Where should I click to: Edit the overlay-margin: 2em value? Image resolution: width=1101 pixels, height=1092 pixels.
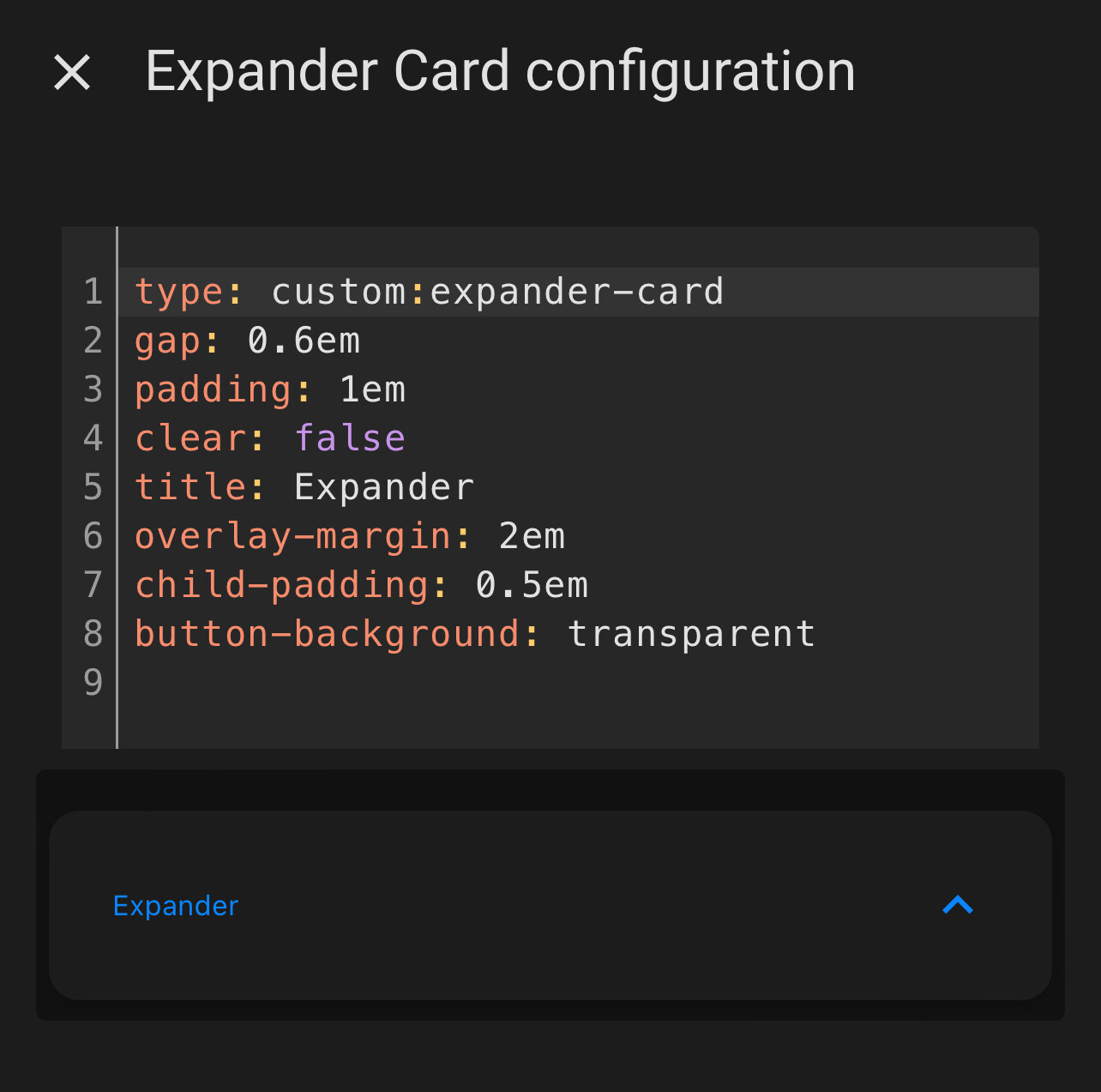pyautogui.click(x=532, y=534)
